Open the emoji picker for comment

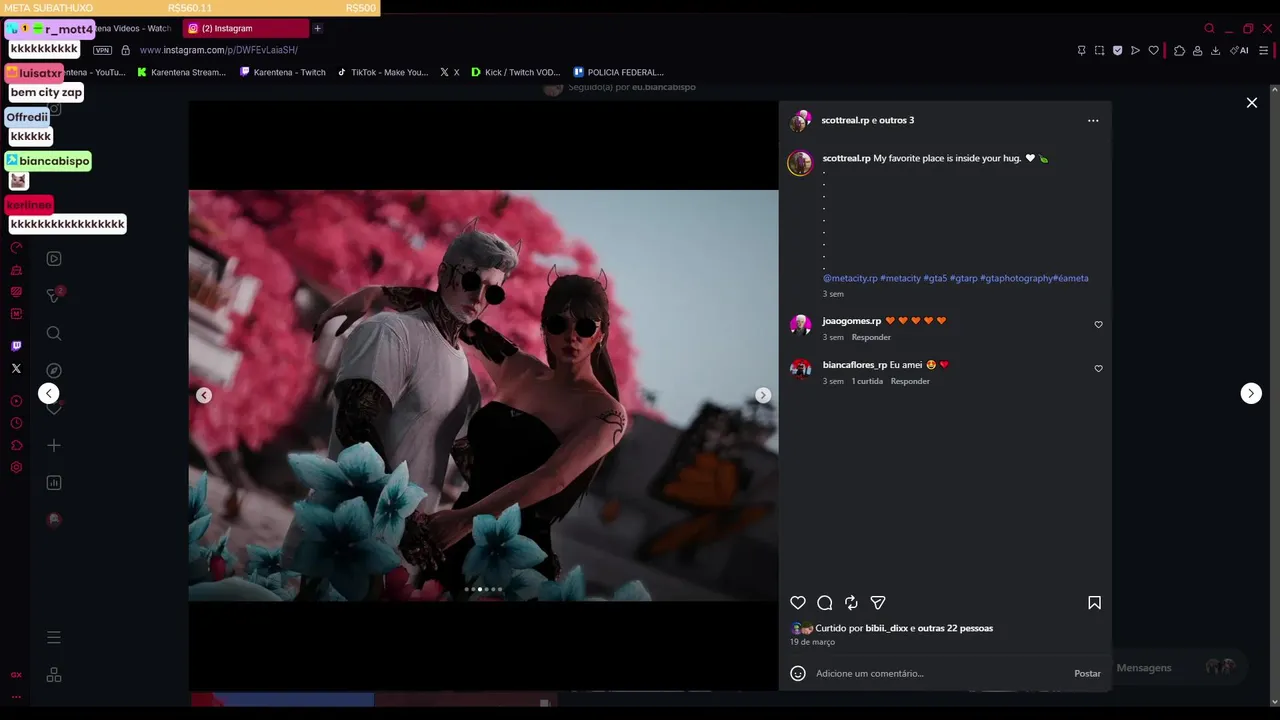pyautogui.click(x=798, y=673)
